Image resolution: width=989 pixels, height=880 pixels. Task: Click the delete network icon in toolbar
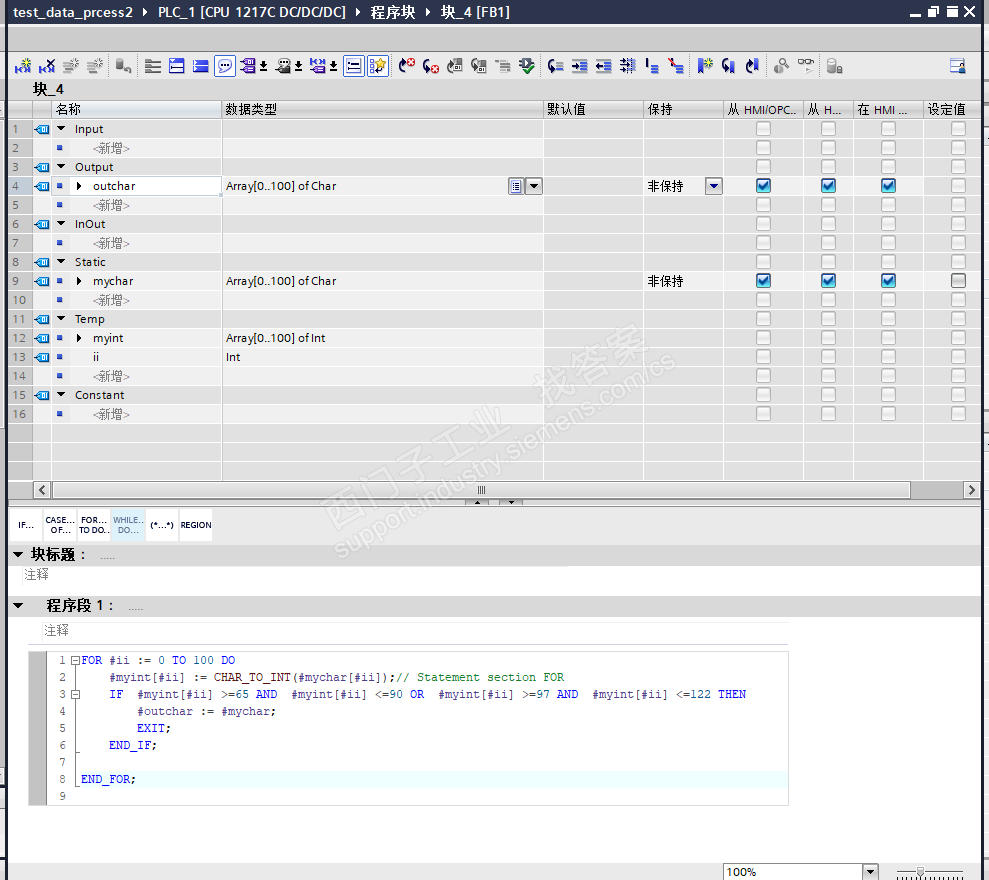[46, 66]
